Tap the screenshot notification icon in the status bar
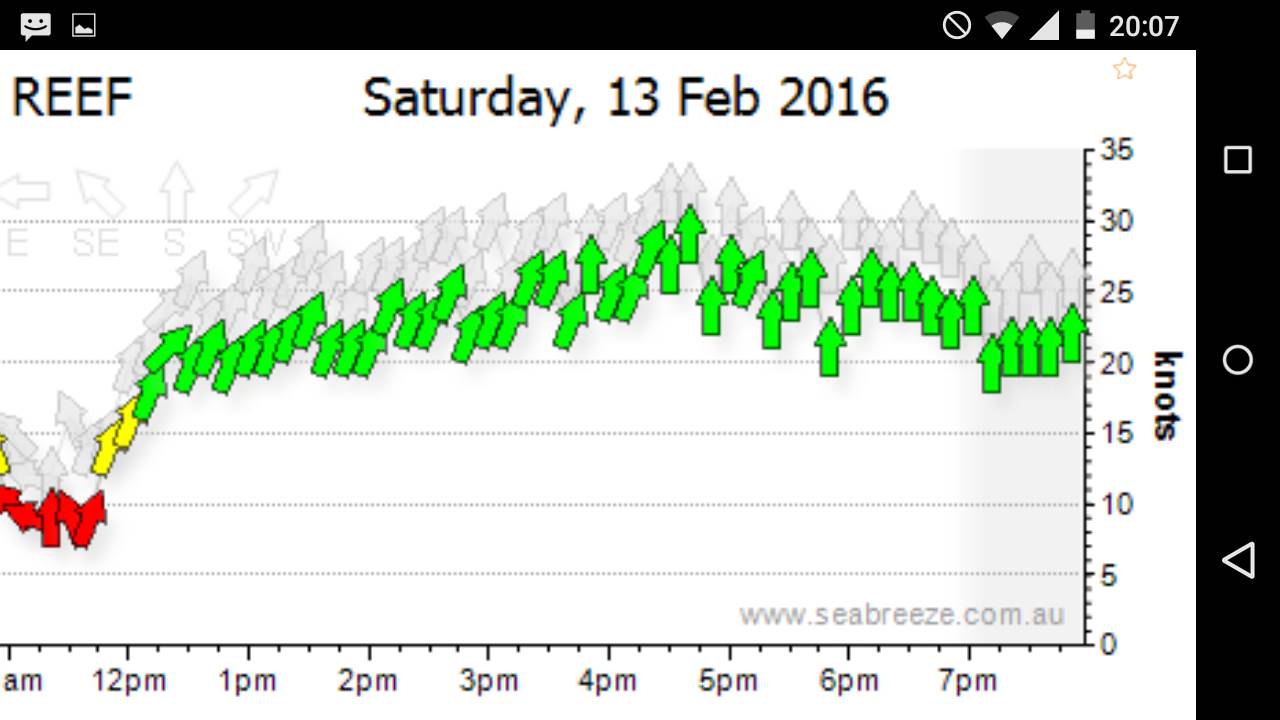This screenshot has height=720, width=1280. [84, 25]
